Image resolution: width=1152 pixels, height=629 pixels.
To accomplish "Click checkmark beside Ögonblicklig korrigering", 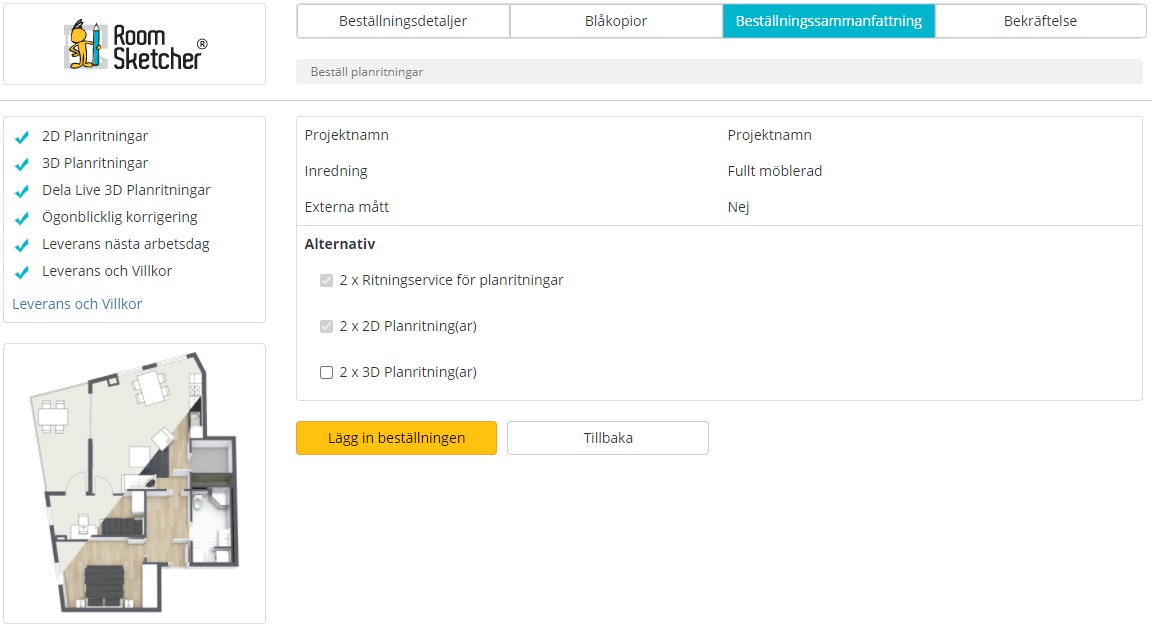I will tap(22, 218).
